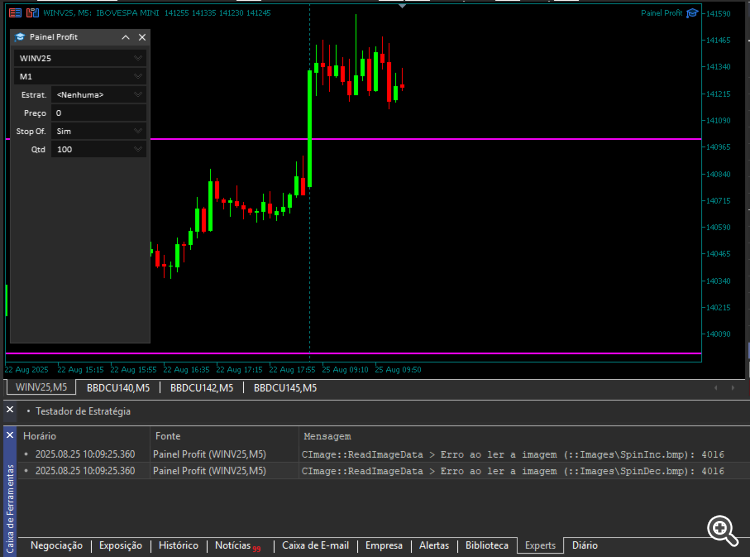Click the graduation cap icon in the Painel Profit title

coord(20,37)
